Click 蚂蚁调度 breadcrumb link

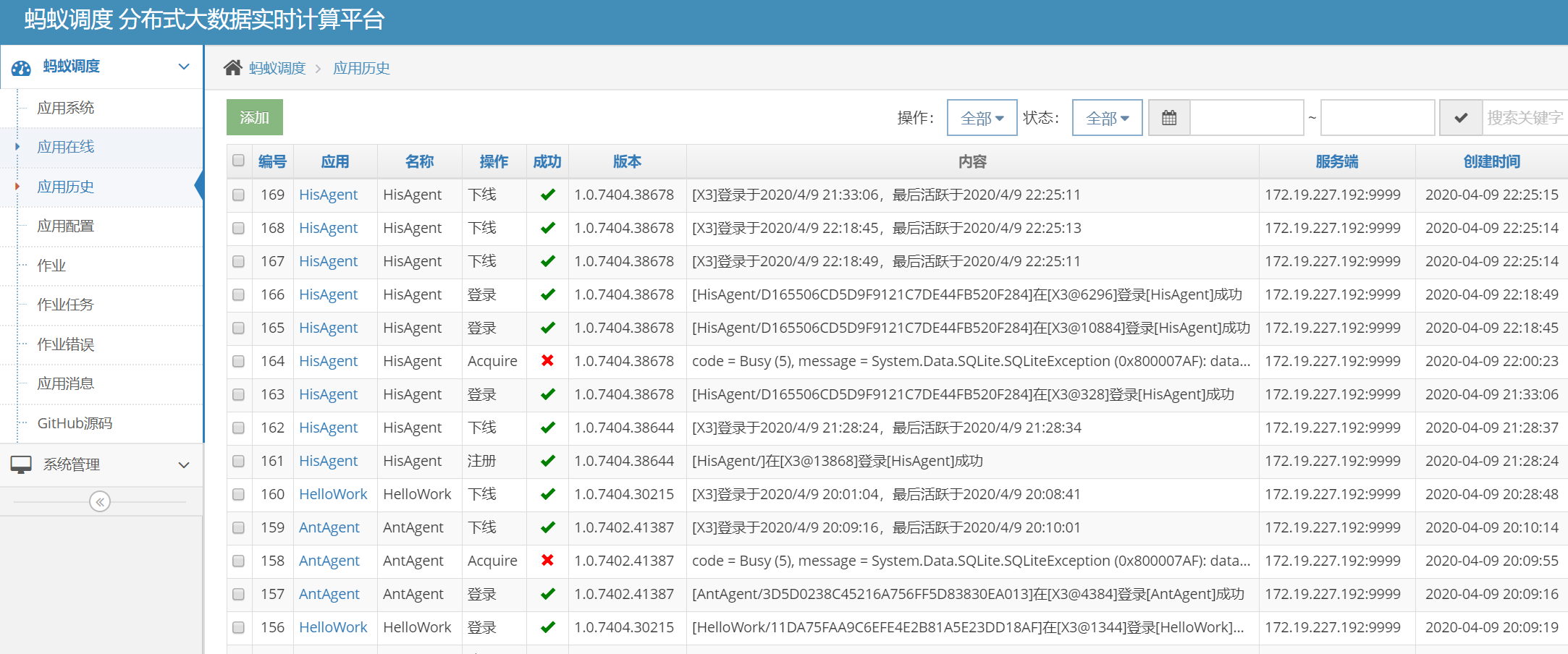pyautogui.click(x=277, y=68)
